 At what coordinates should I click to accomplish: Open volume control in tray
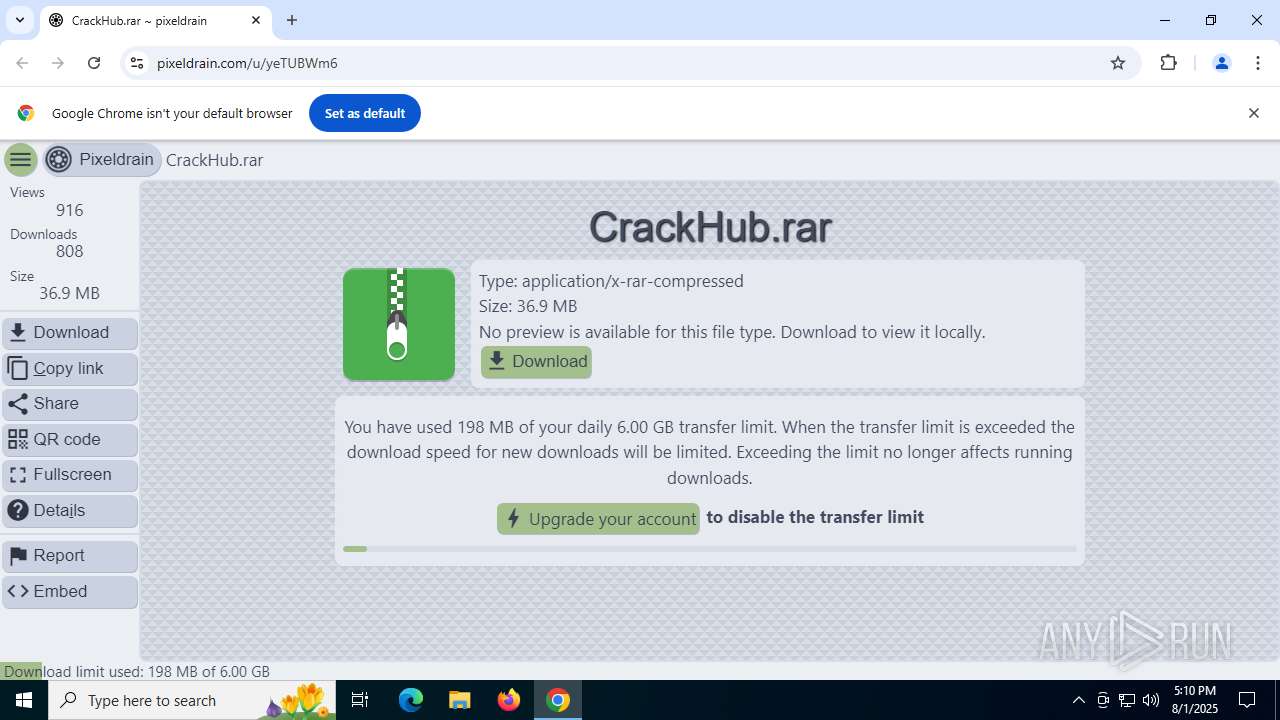click(x=1151, y=700)
